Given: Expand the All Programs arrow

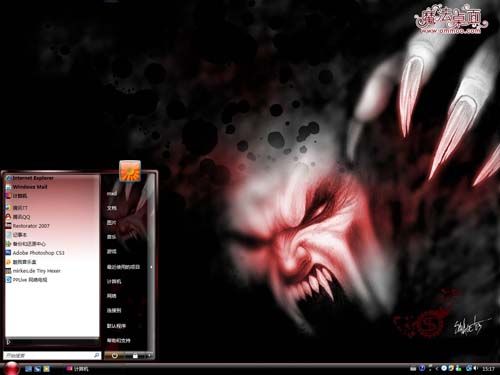Looking at the screenshot, I should 9,342.
